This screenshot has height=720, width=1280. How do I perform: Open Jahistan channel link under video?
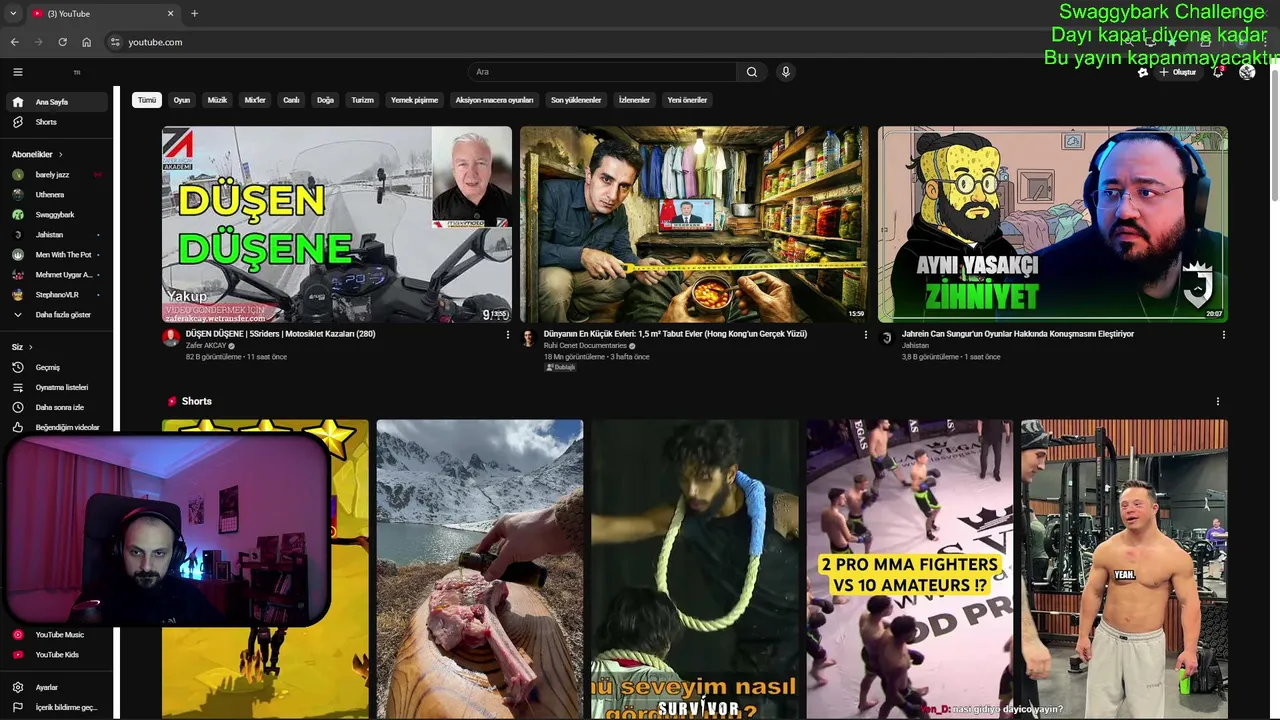[915, 346]
